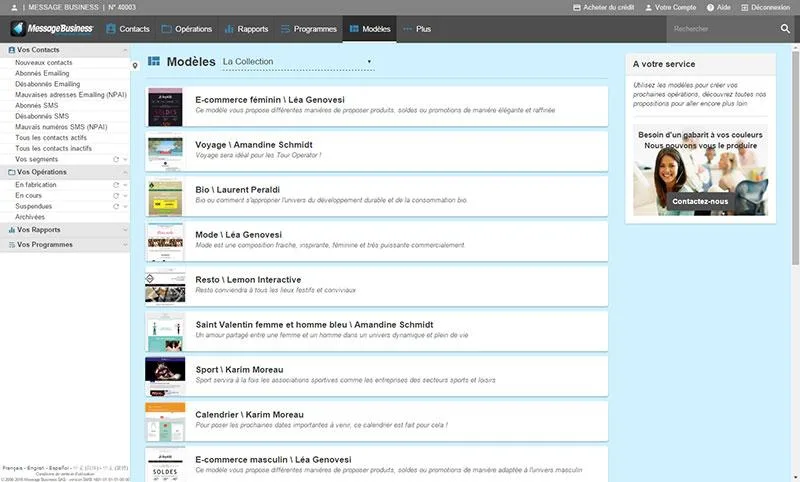Open the Rapports menu
Screen dimensions: 800x482
[x=246, y=29]
